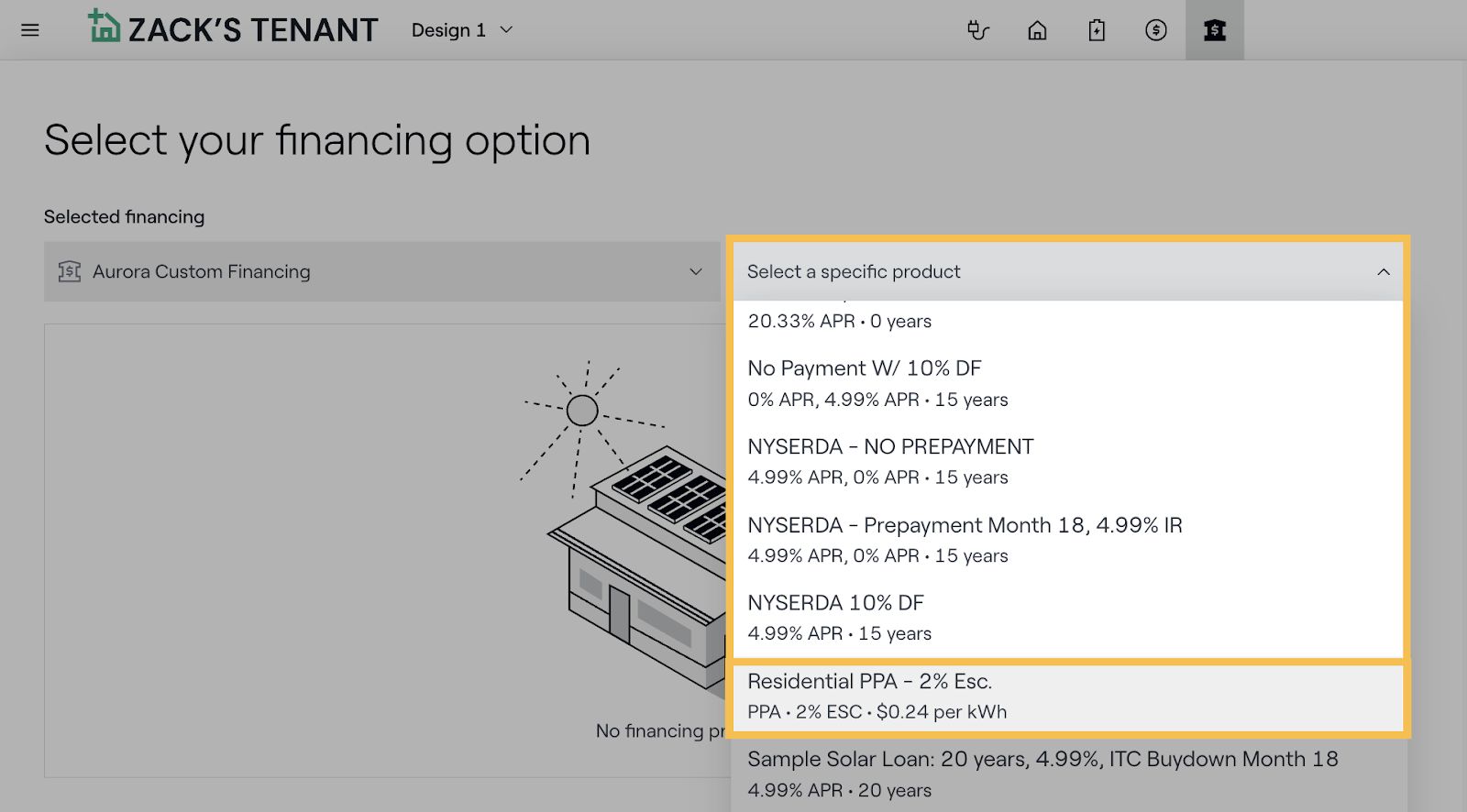This screenshot has width=1467, height=812.
Task: Choose the 20.33% APR 0 years option
Action: coord(839,321)
